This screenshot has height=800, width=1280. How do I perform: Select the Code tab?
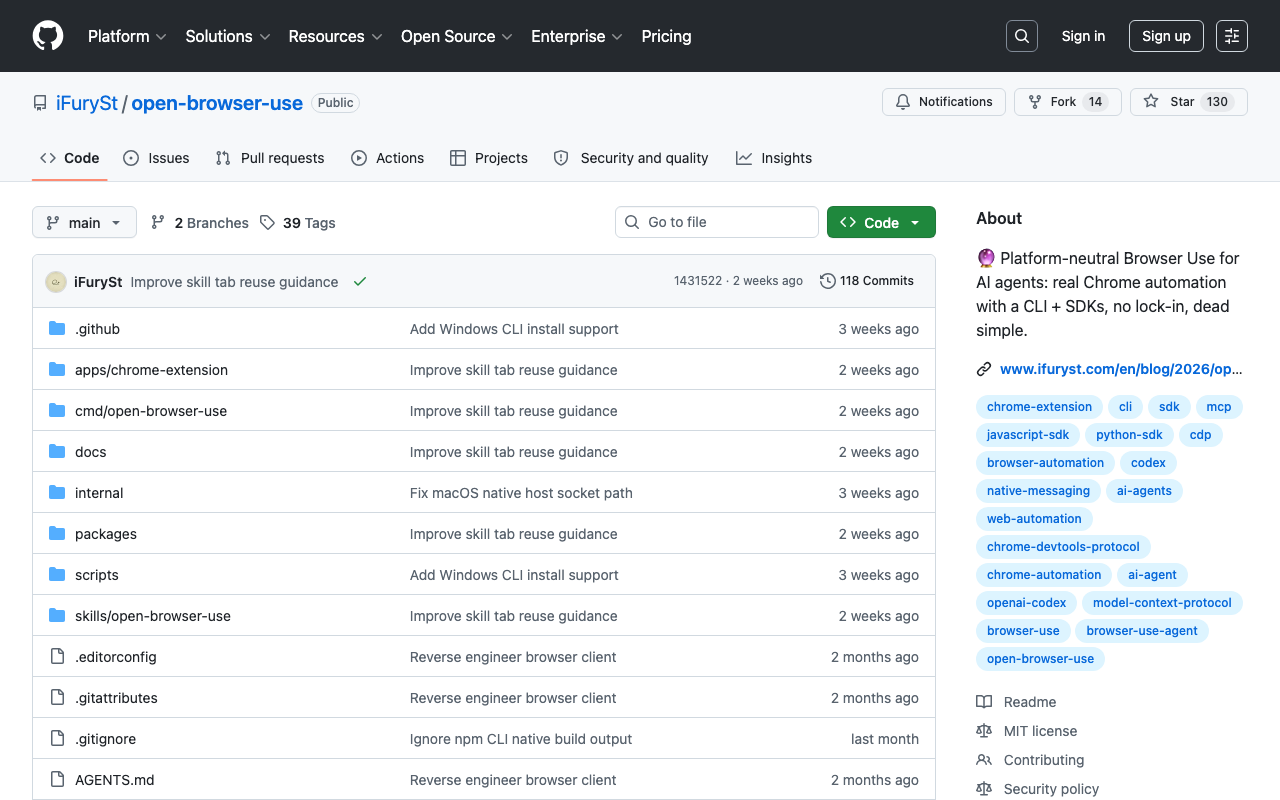click(70, 158)
